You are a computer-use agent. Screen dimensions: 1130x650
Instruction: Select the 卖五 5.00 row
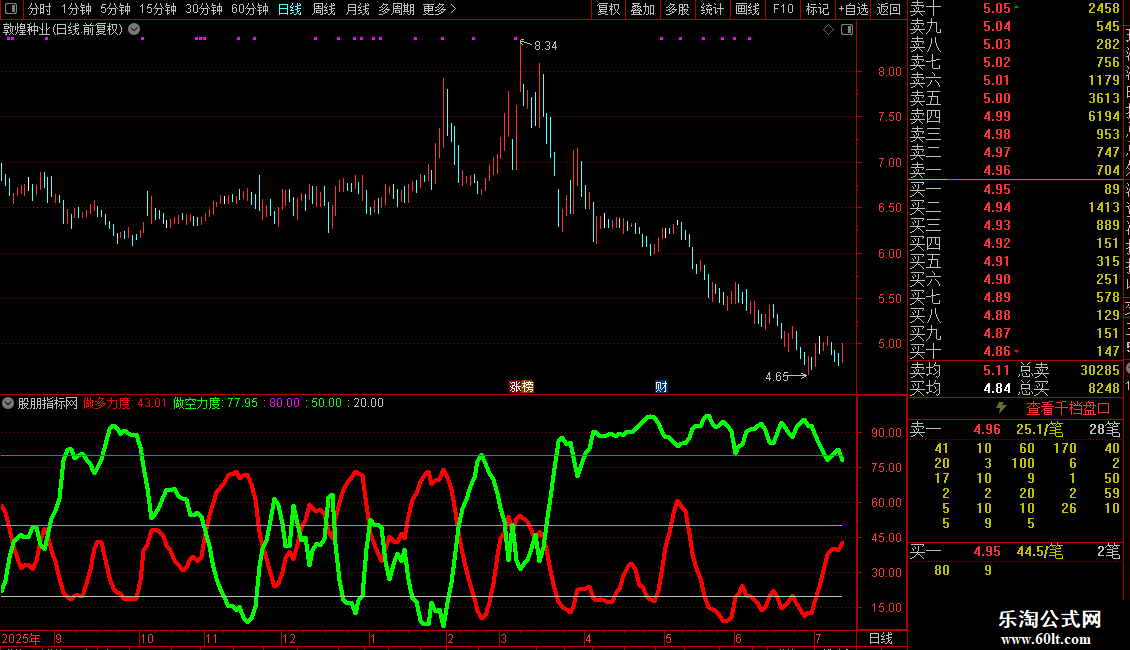[x=1015, y=98]
